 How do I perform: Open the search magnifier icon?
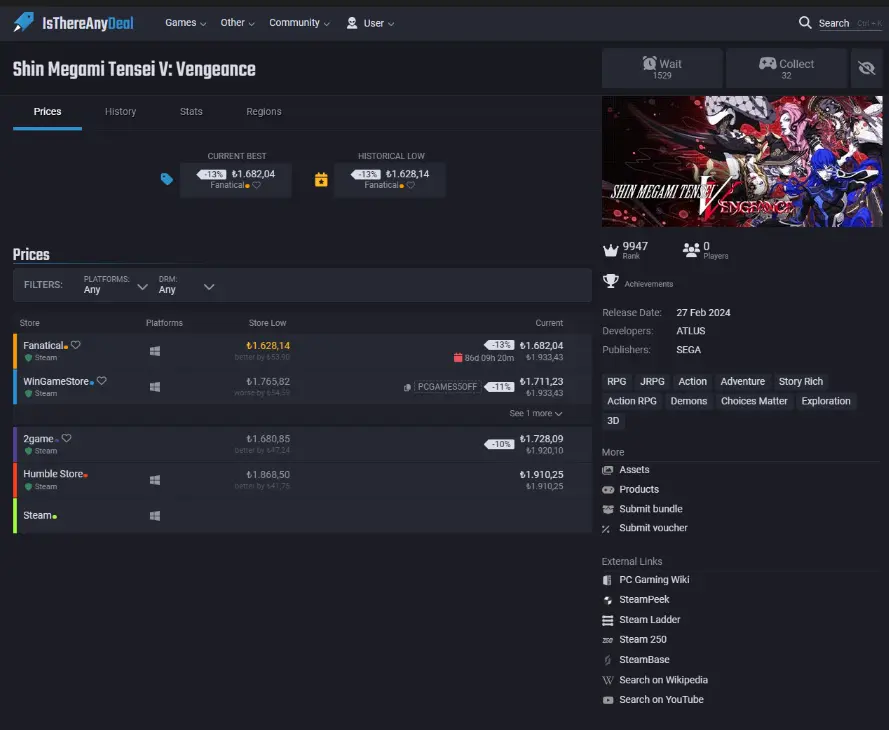805,23
